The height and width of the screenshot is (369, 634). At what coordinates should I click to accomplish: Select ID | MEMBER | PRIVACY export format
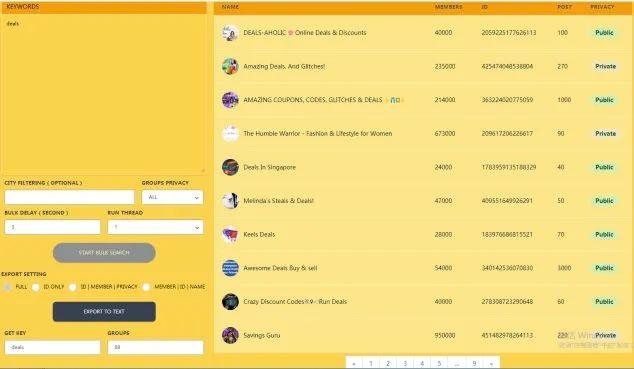[x=72, y=287]
